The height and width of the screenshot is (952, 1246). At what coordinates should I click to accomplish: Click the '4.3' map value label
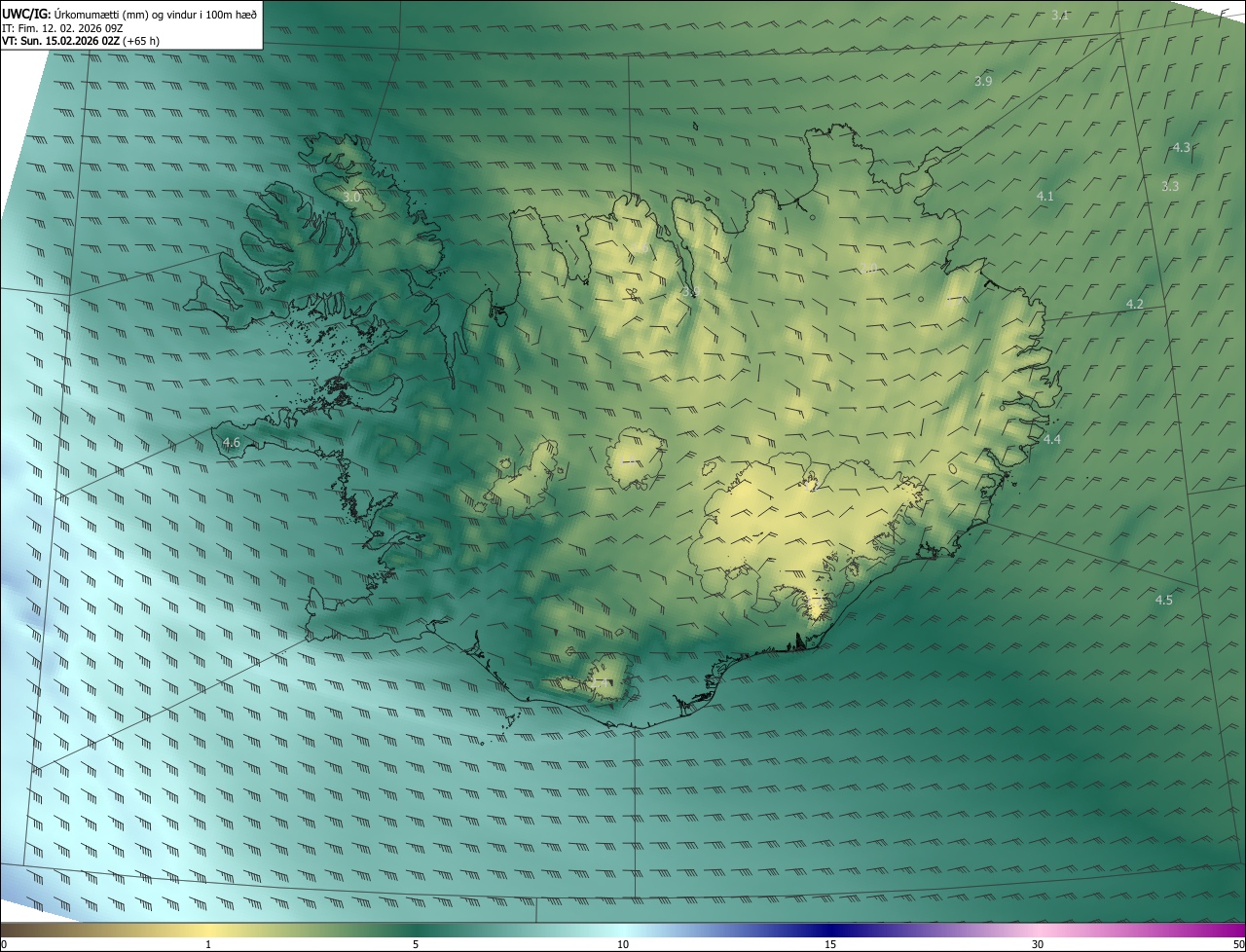(1181, 147)
